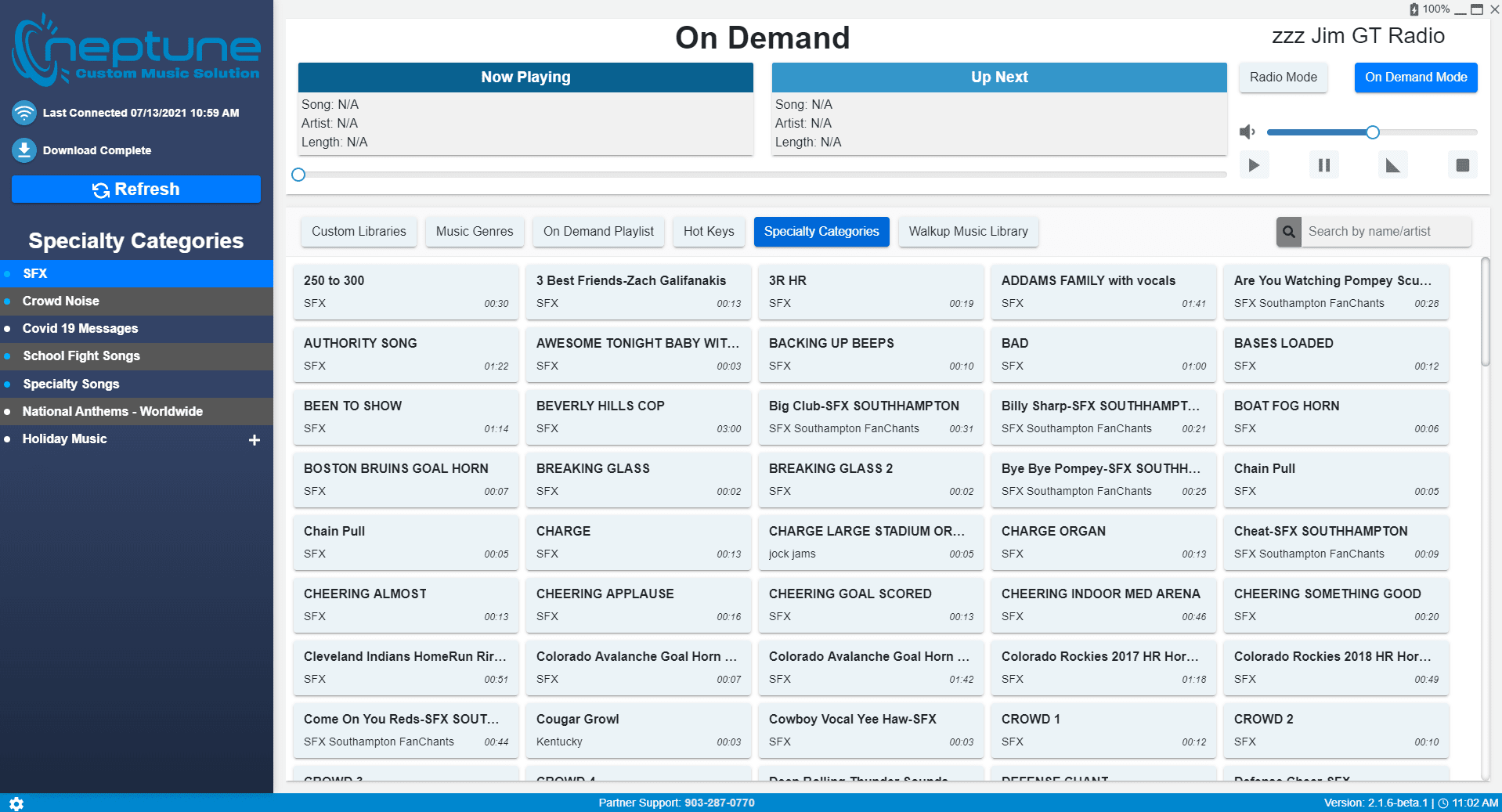1502x812 pixels.
Task: Expand Holiday Music with the plus icon
Action: 255,440
